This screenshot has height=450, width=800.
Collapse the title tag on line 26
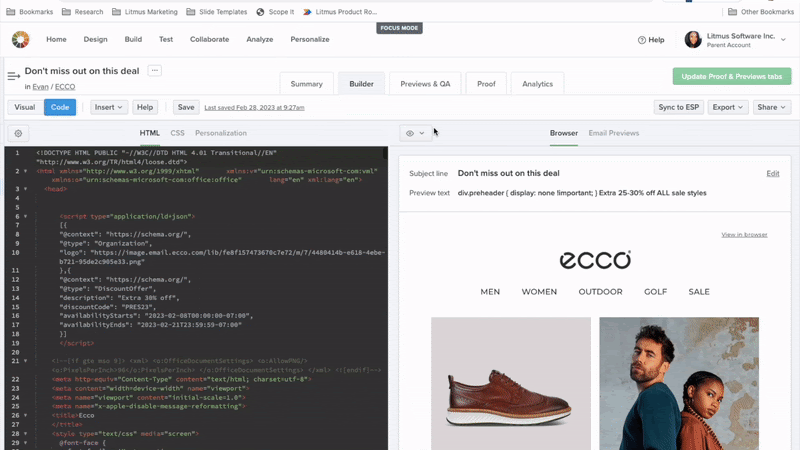26,415
